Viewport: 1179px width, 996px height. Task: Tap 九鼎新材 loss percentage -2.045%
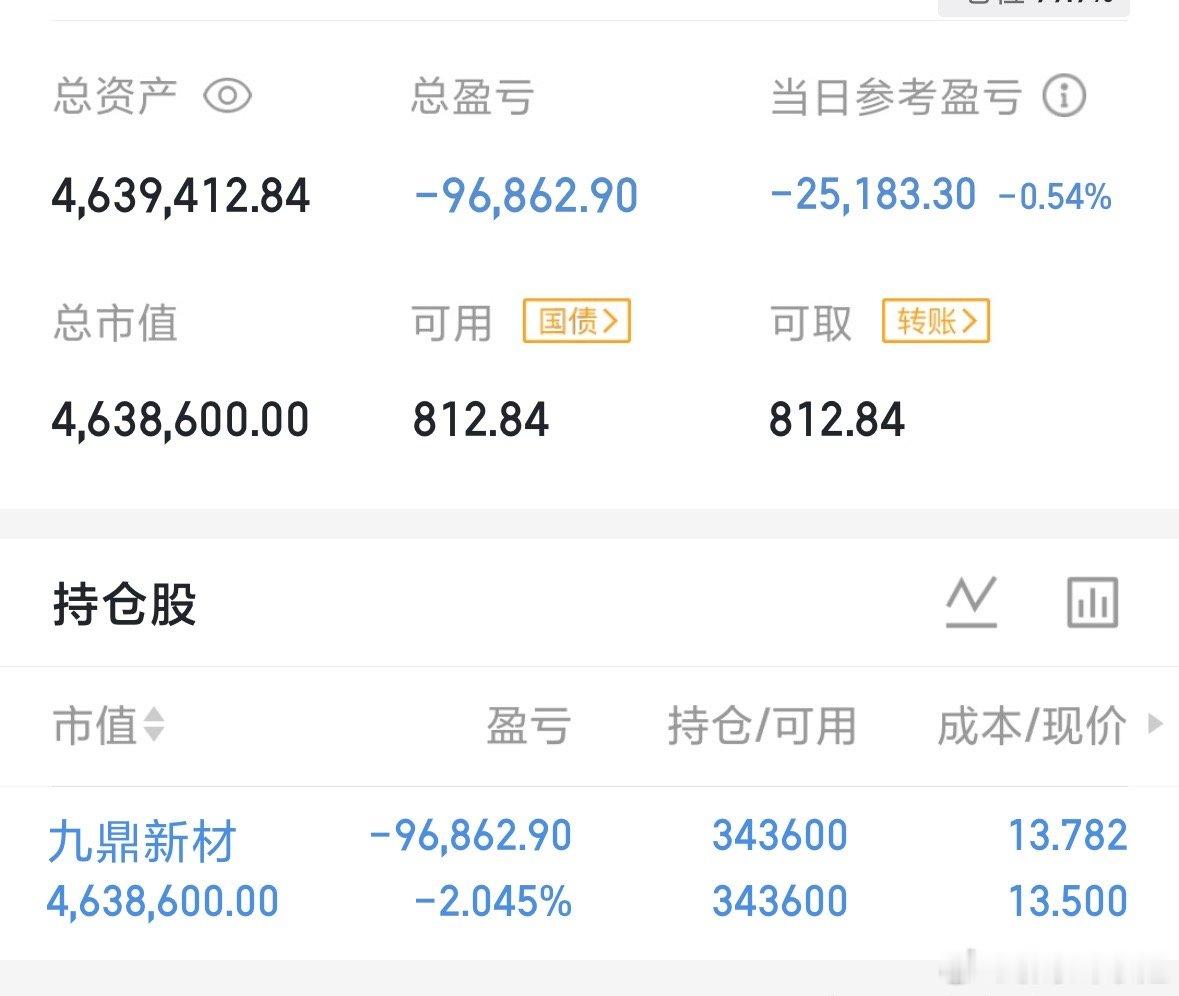point(493,902)
